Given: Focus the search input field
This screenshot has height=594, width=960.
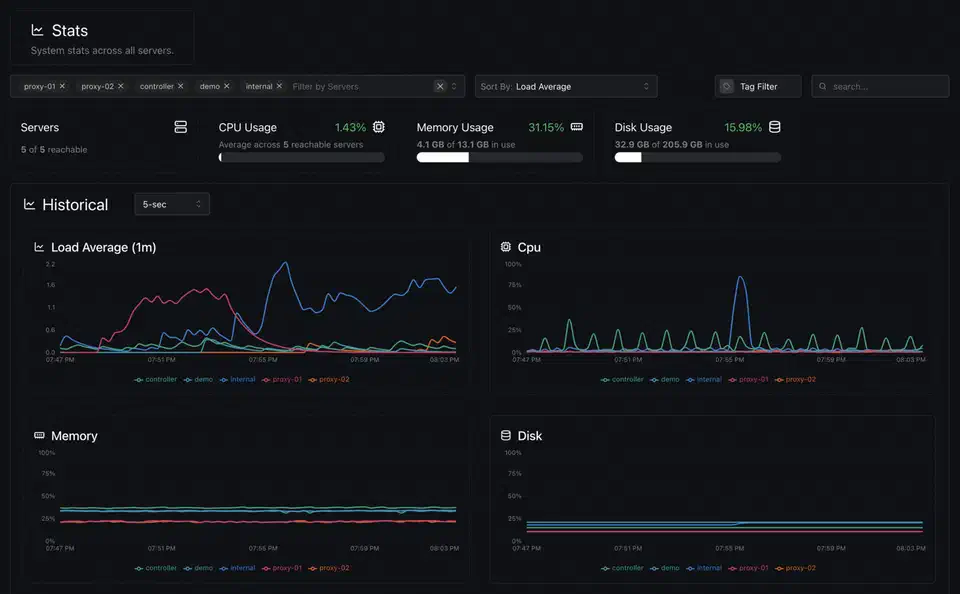Looking at the screenshot, I should point(880,86).
